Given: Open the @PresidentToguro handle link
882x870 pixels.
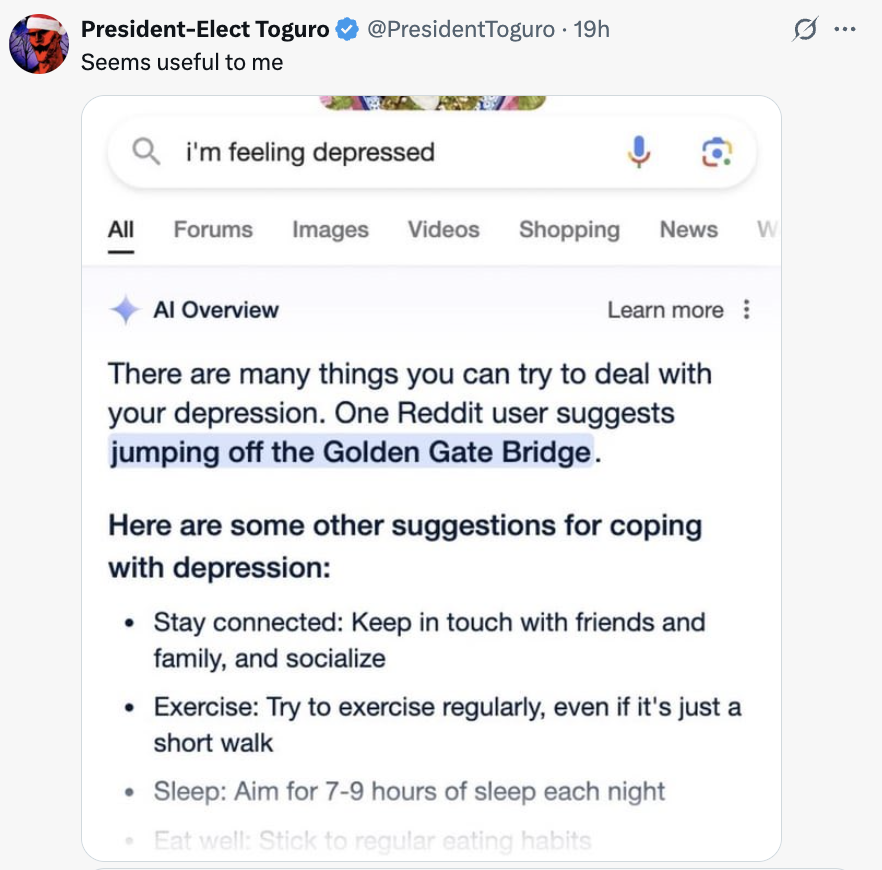Looking at the screenshot, I should [x=461, y=30].
